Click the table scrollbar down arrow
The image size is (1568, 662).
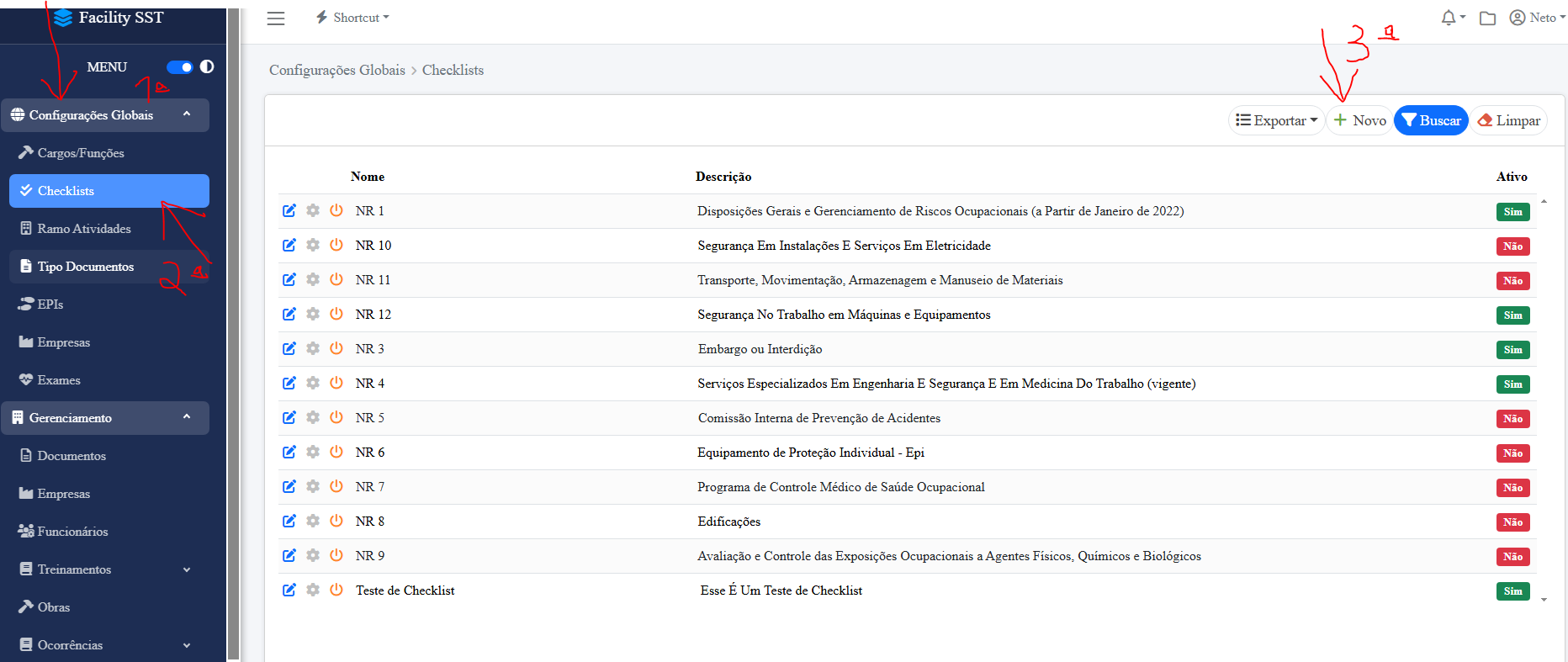[1544, 600]
